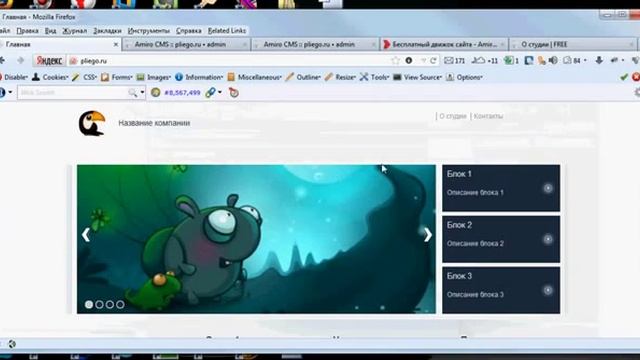Open the Outline dropdown
Screen dimensions: 640x360
tap(303, 77)
